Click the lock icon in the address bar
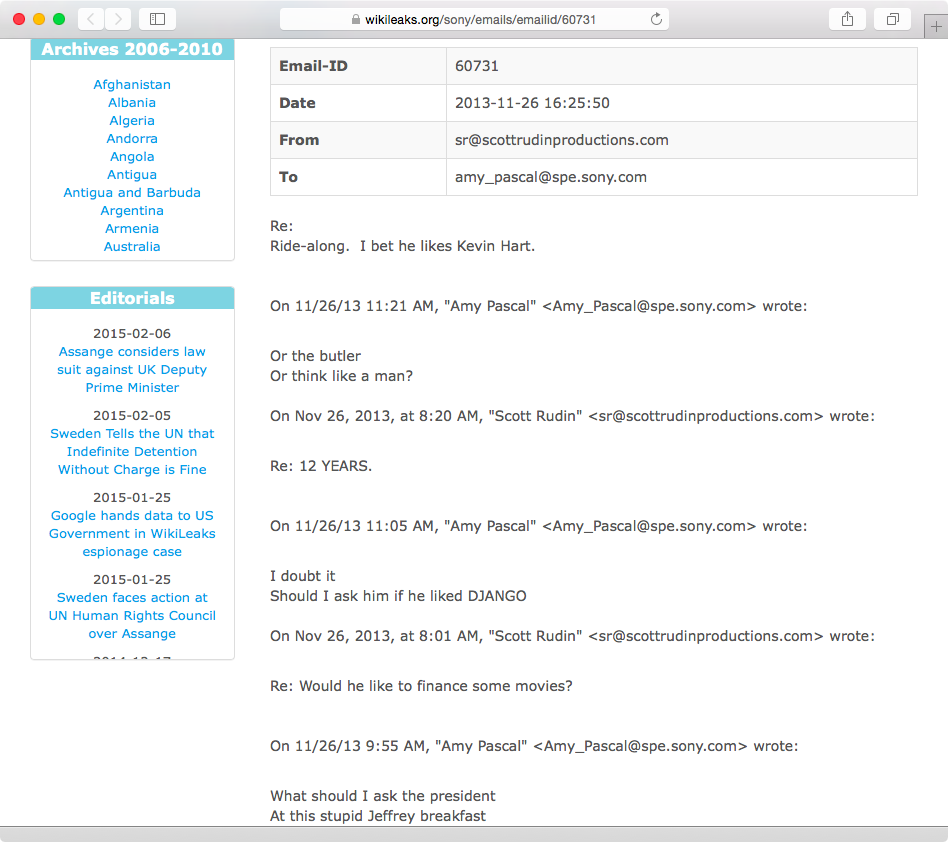The width and height of the screenshot is (948, 842). pyautogui.click(x=356, y=19)
